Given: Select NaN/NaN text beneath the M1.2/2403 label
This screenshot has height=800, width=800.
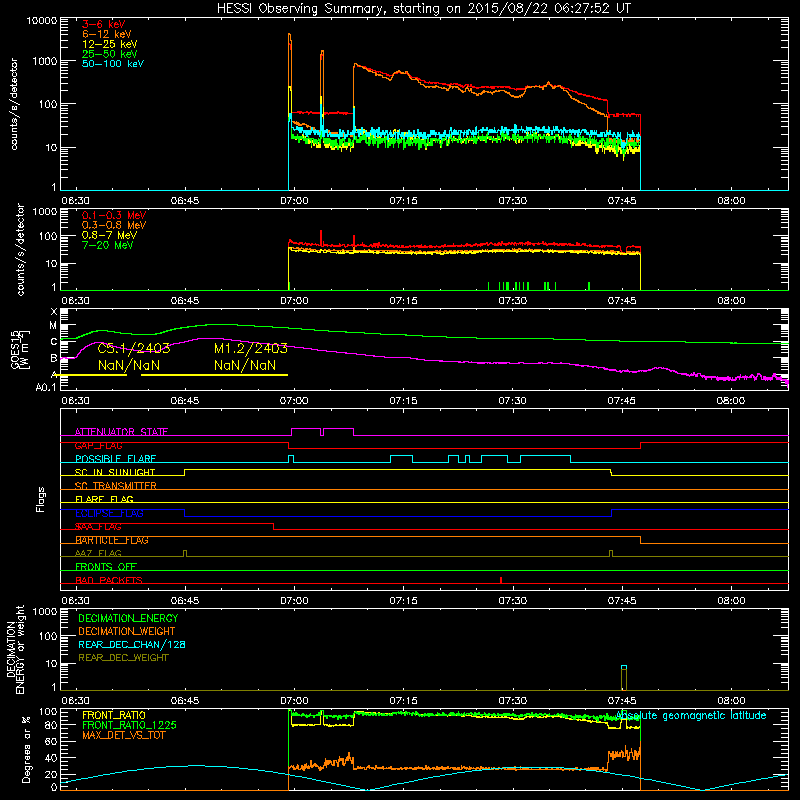Looking at the screenshot, I should tap(245, 365).
